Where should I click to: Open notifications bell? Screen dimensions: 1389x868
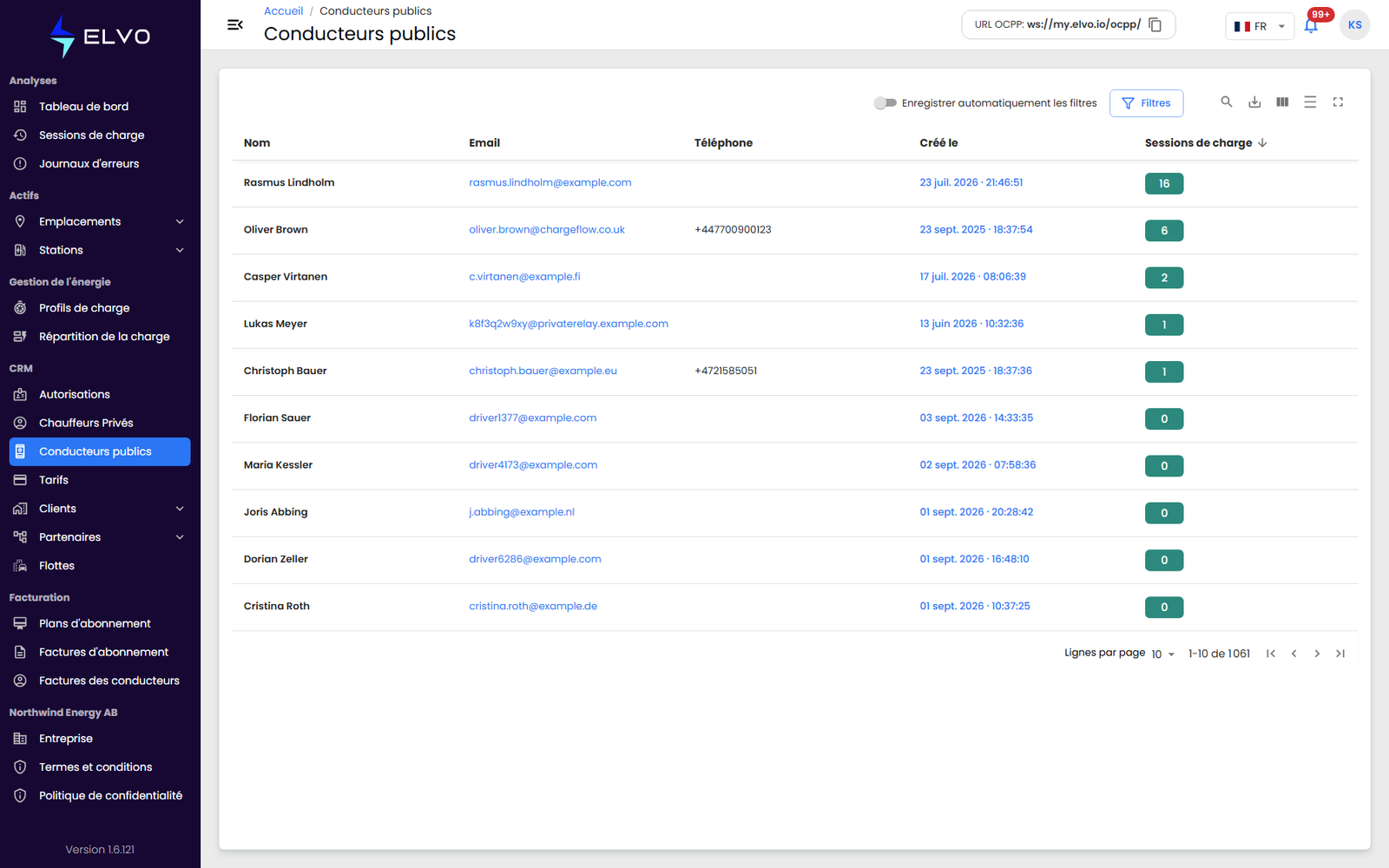click(1311, 26)
